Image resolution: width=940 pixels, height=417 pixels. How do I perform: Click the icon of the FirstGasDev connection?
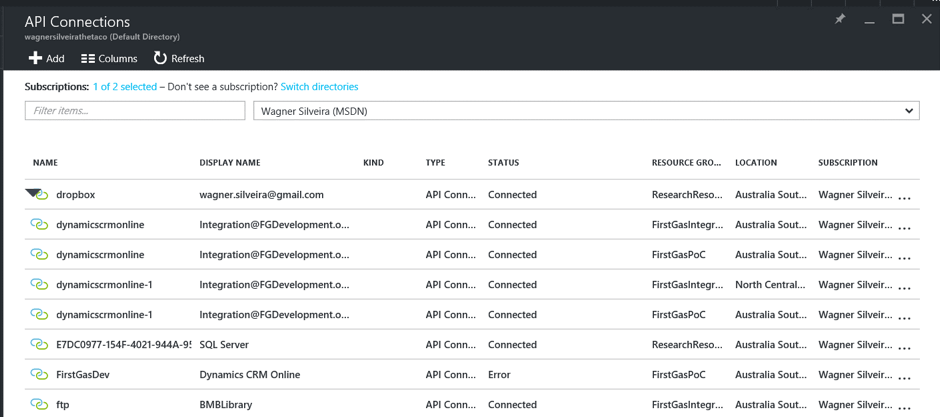[39, 374]
